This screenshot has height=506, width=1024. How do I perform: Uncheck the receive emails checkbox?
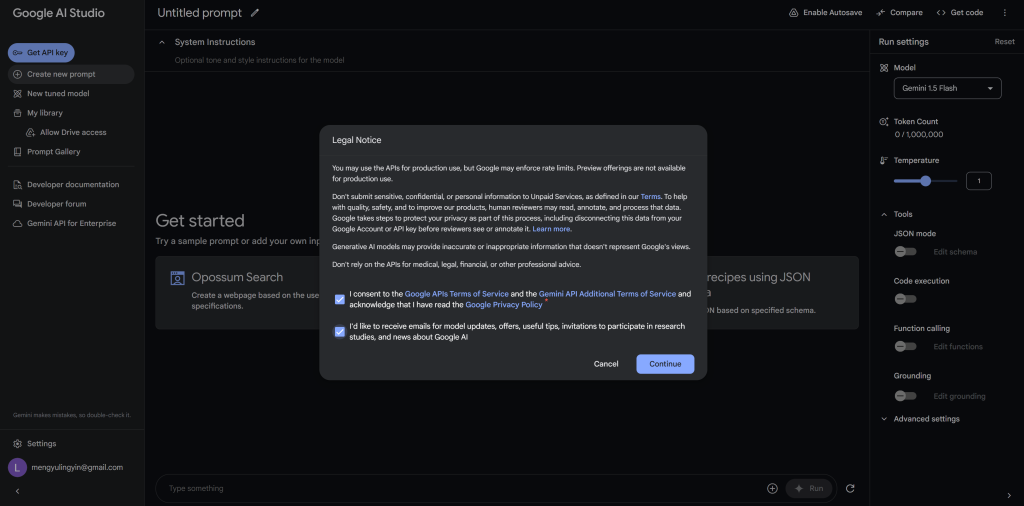(340, 332)
